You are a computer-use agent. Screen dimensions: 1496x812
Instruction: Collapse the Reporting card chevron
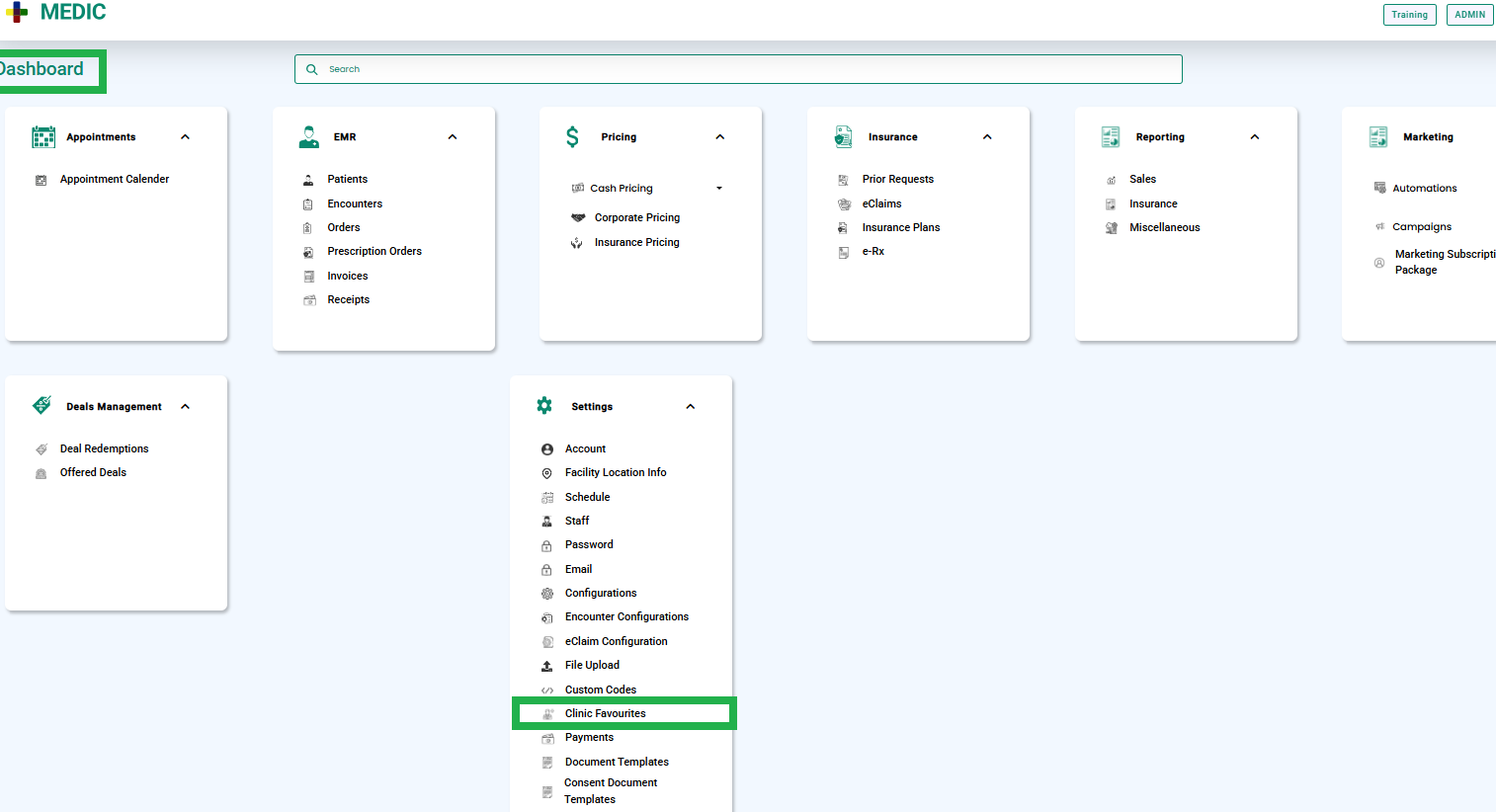pyautogui.click(x=1255, y=137)
